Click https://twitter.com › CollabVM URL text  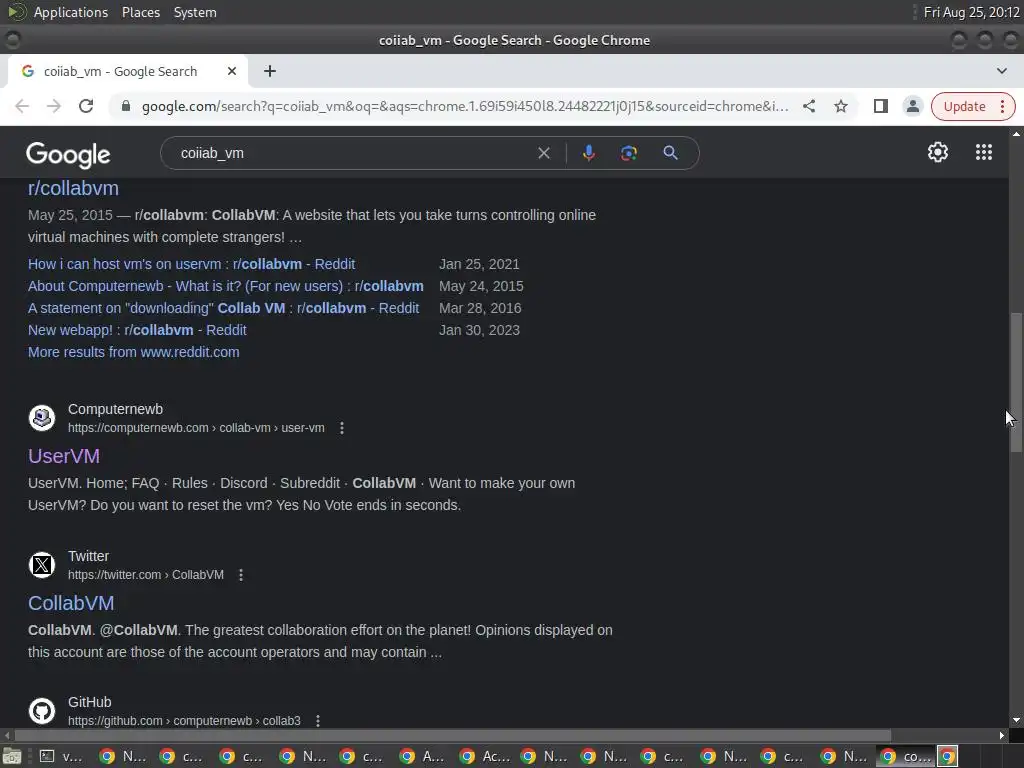pyautogui.click(x=146, y=575)
